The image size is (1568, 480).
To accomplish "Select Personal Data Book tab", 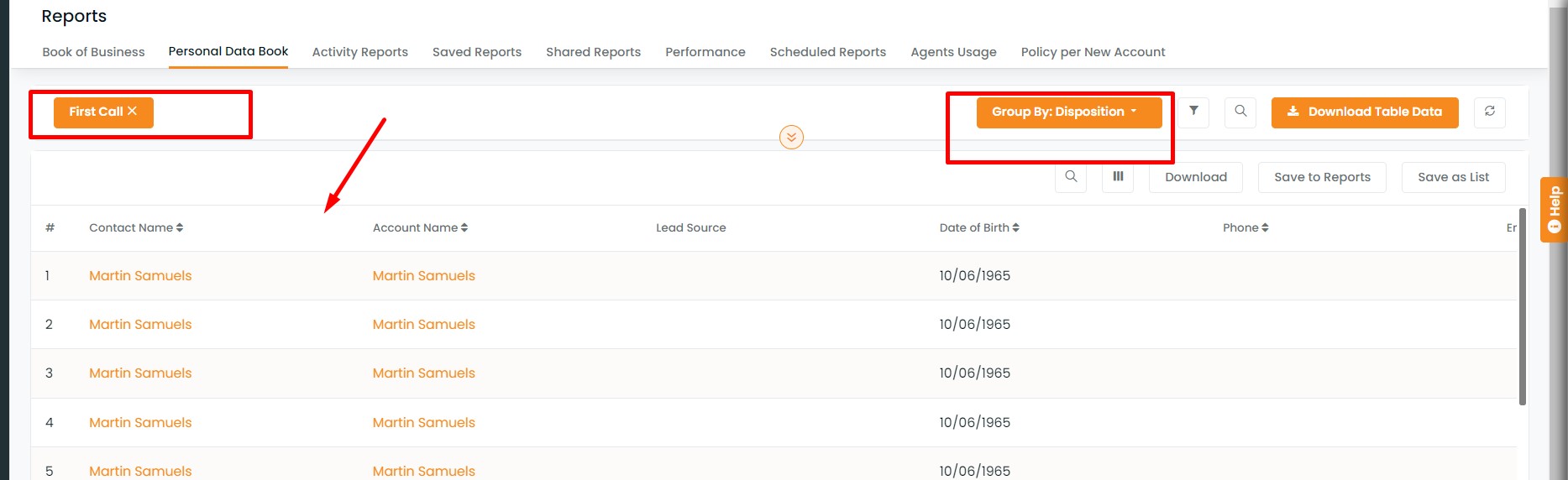I will tap(228, 51).
